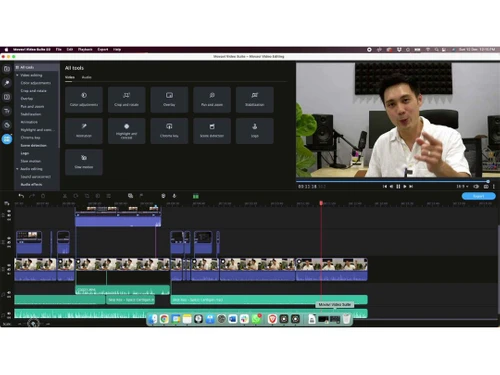Open the File menu
This screenshot has width=500, height=375.
click(59, 49)
